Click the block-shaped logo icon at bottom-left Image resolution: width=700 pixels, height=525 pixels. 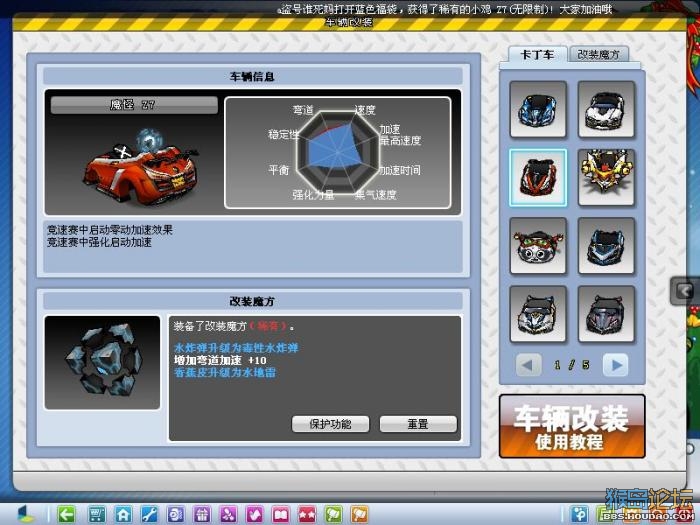(x=26, y=514)
